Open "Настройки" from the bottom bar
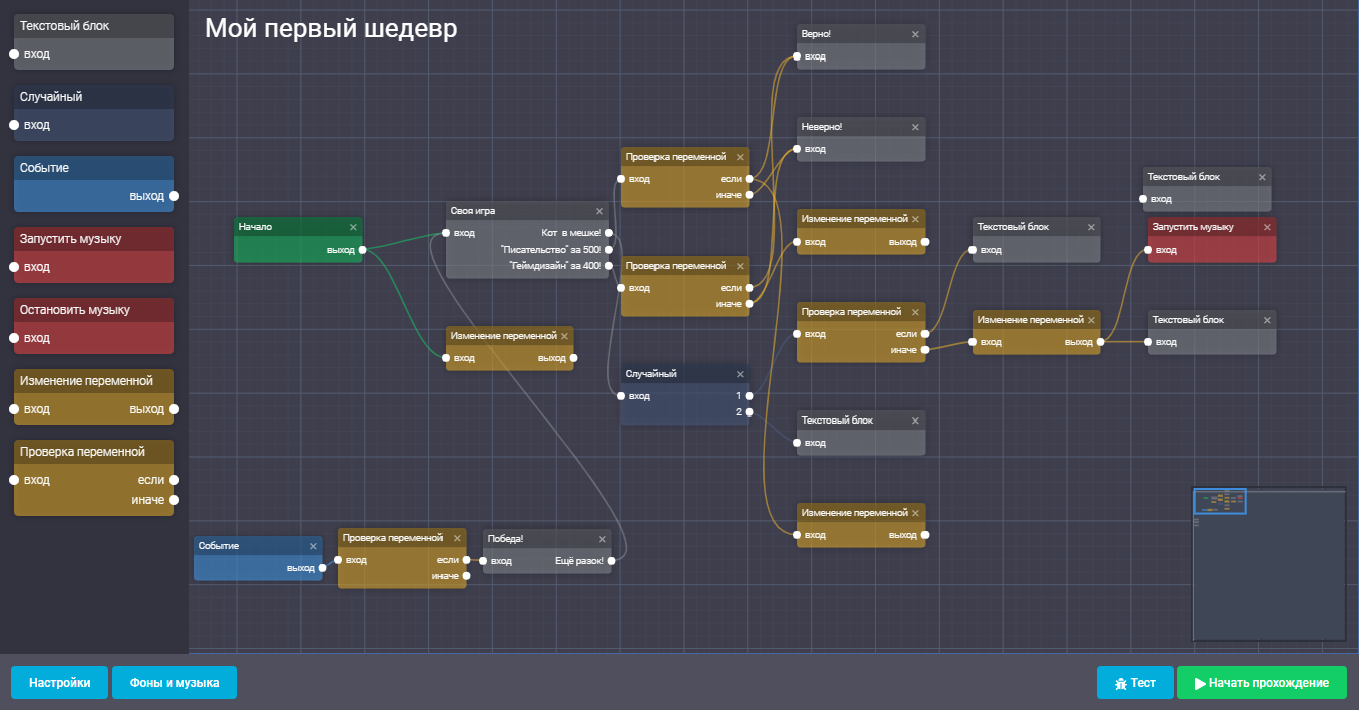The image size is (1359, 710). [59, 683]
